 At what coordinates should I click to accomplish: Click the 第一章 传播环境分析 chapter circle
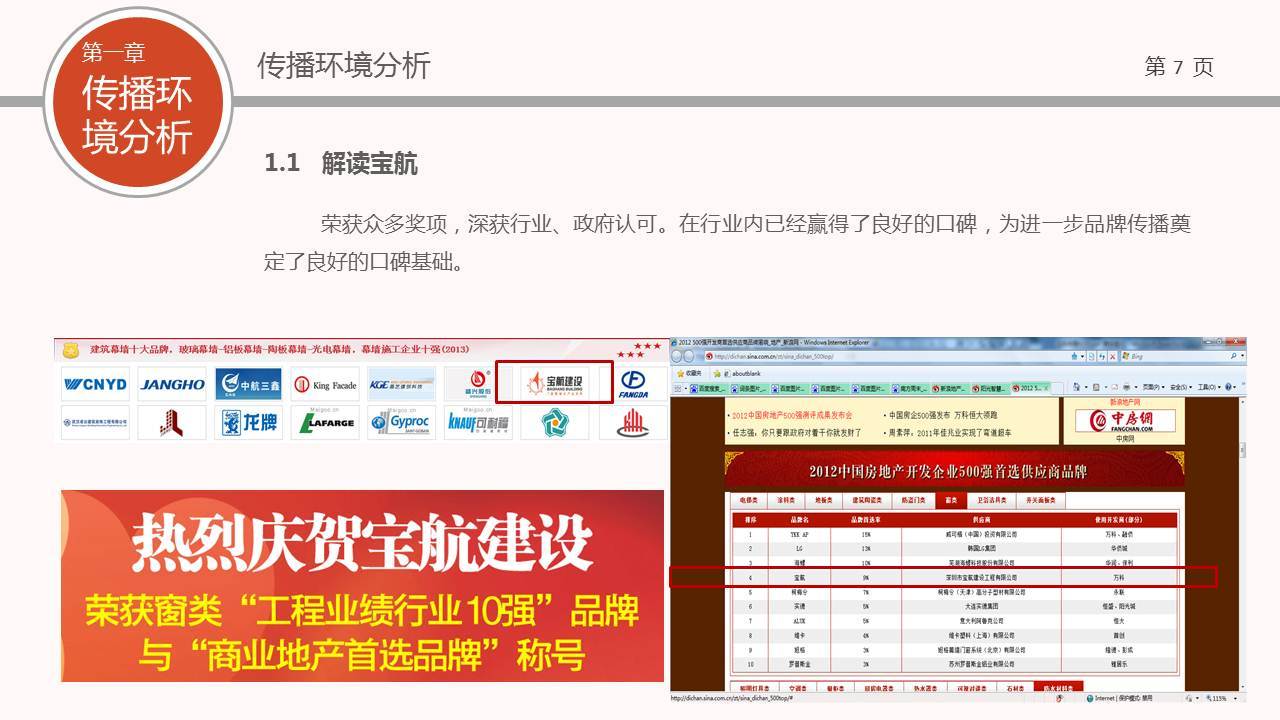tap(137, 102)
